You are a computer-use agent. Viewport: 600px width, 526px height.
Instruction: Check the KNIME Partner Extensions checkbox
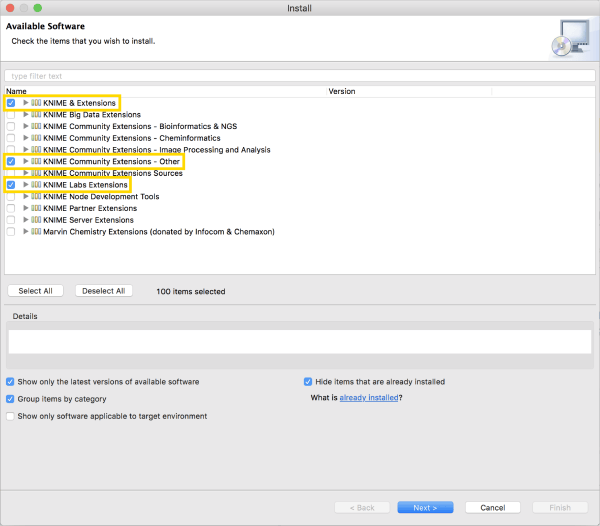(11, 208)
